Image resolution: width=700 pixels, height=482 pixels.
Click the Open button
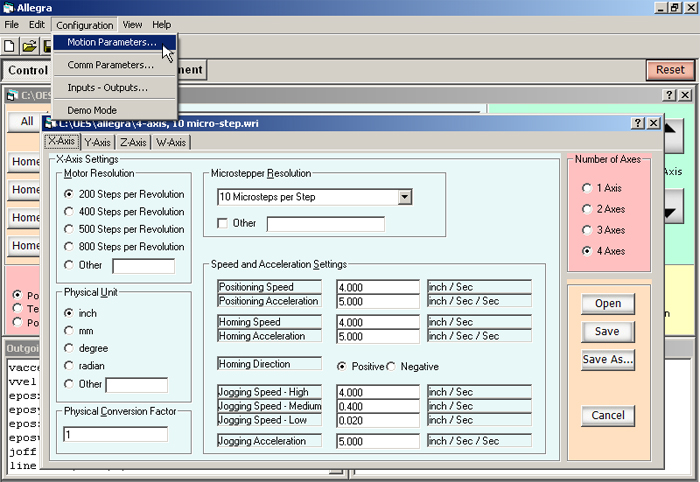(608, 303)
